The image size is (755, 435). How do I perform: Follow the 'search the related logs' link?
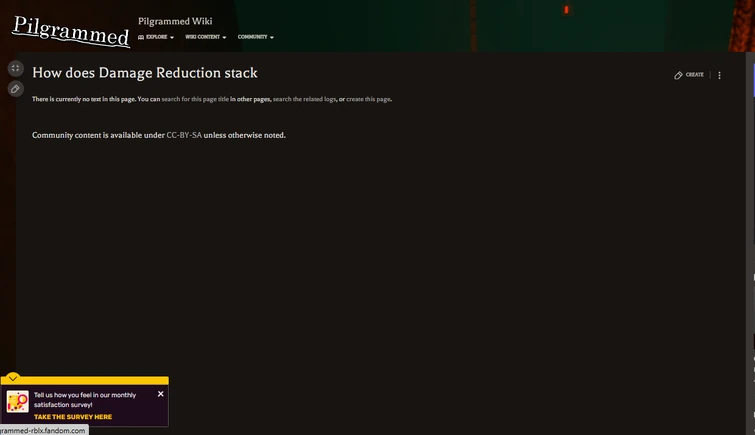pyautogui.click(x=304, y=99)
